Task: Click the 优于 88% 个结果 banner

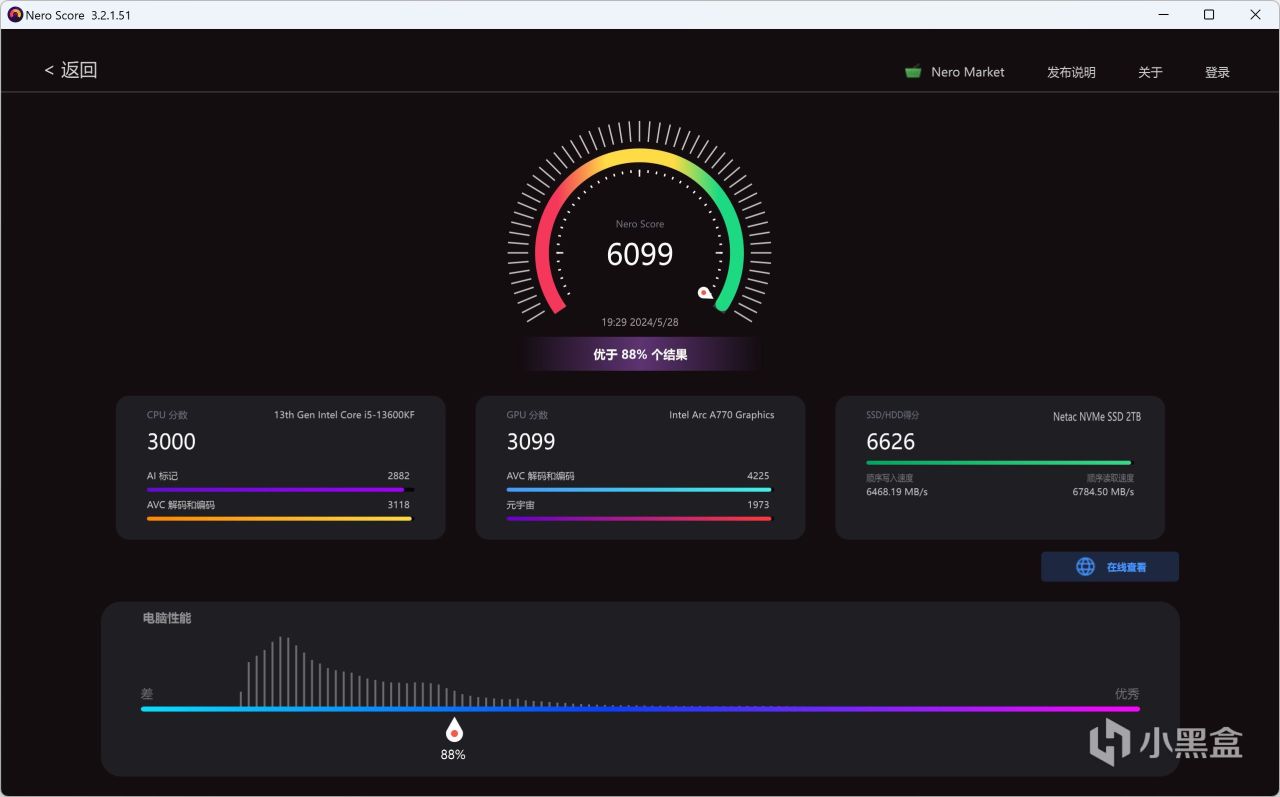Action: (640, 354)
